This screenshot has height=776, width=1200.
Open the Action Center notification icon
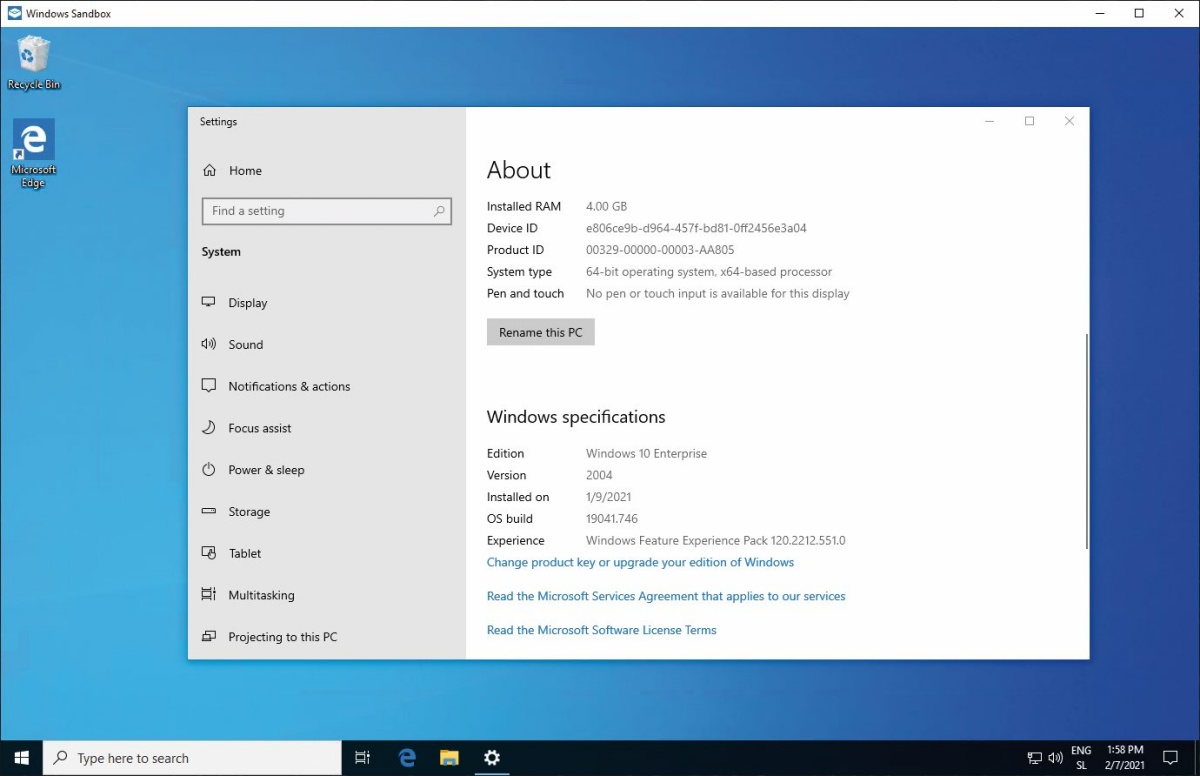click(x=1170, y=758)
